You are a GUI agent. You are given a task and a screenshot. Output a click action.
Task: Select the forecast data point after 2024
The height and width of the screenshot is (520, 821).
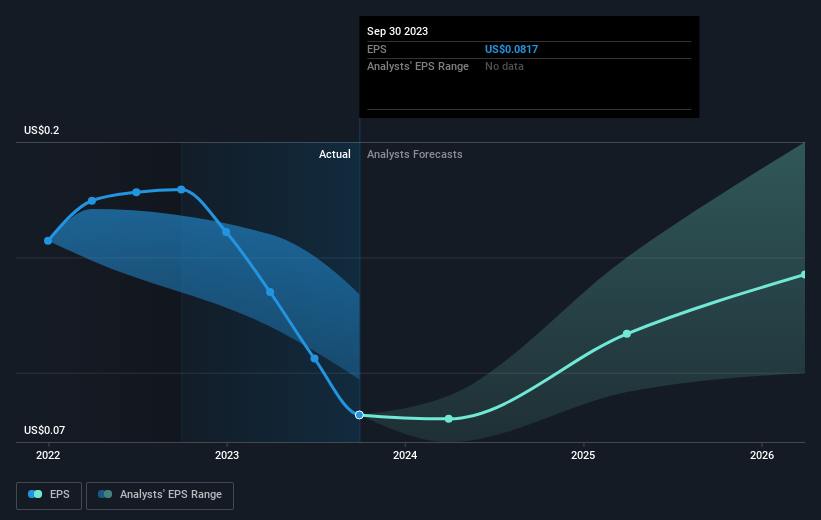[449, 419]
